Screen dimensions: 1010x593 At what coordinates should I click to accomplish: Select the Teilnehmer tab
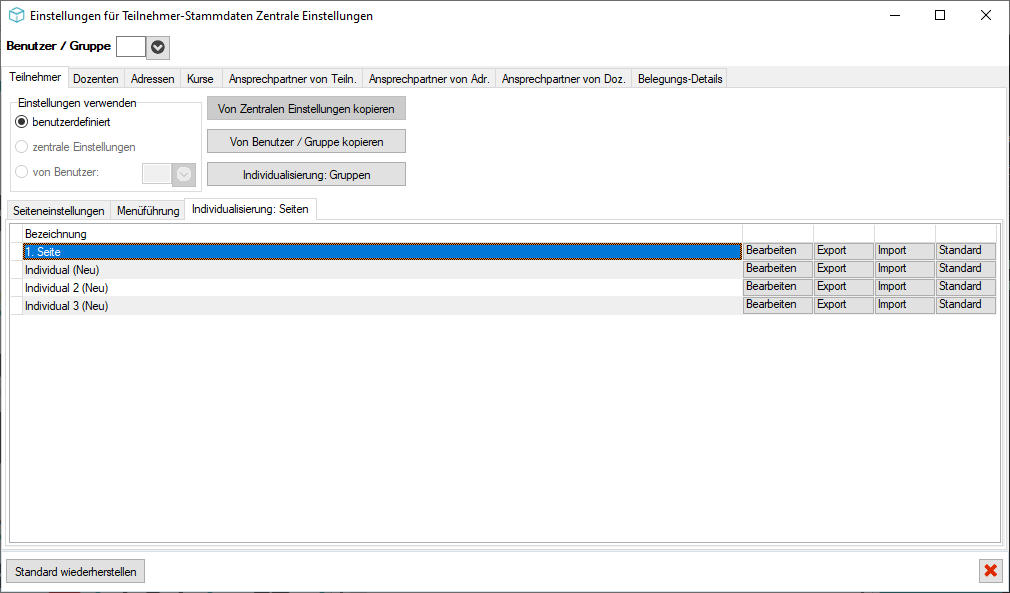tap(35, 77)
